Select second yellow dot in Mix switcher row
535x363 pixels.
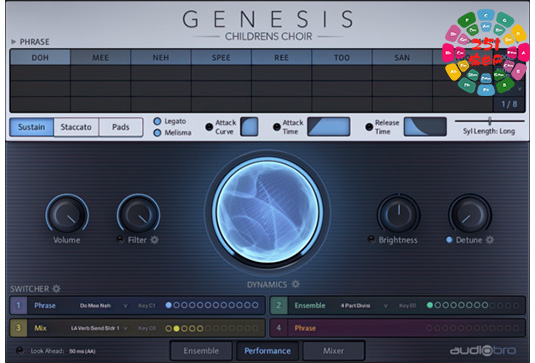176,329
